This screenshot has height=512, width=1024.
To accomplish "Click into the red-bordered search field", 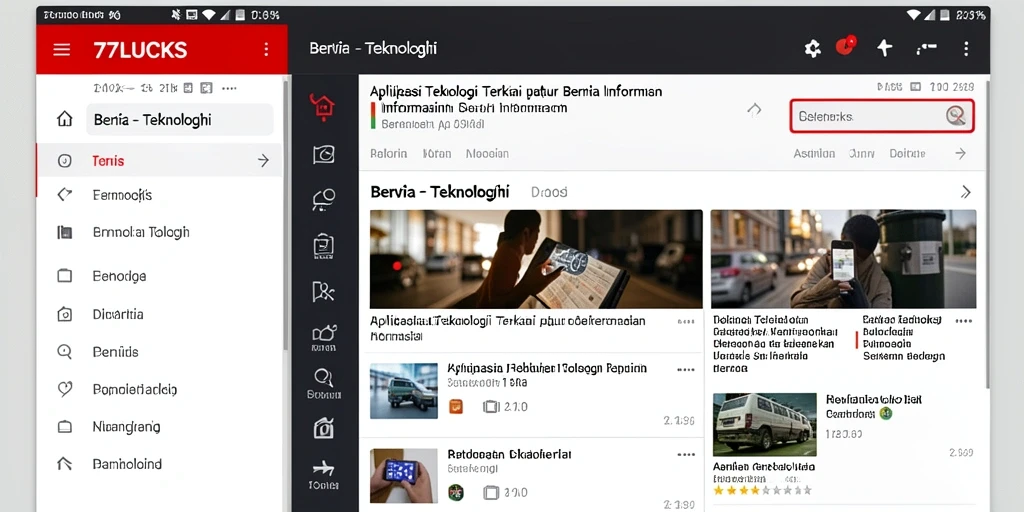I will point(882,116).
